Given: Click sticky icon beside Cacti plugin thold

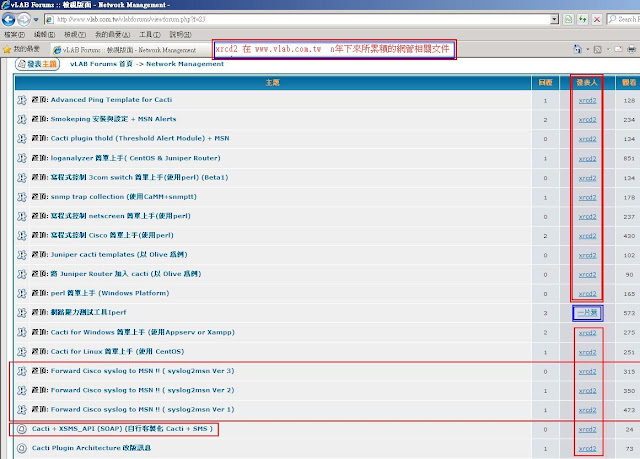Looking at the screenshot, I should tap(22, 139).
